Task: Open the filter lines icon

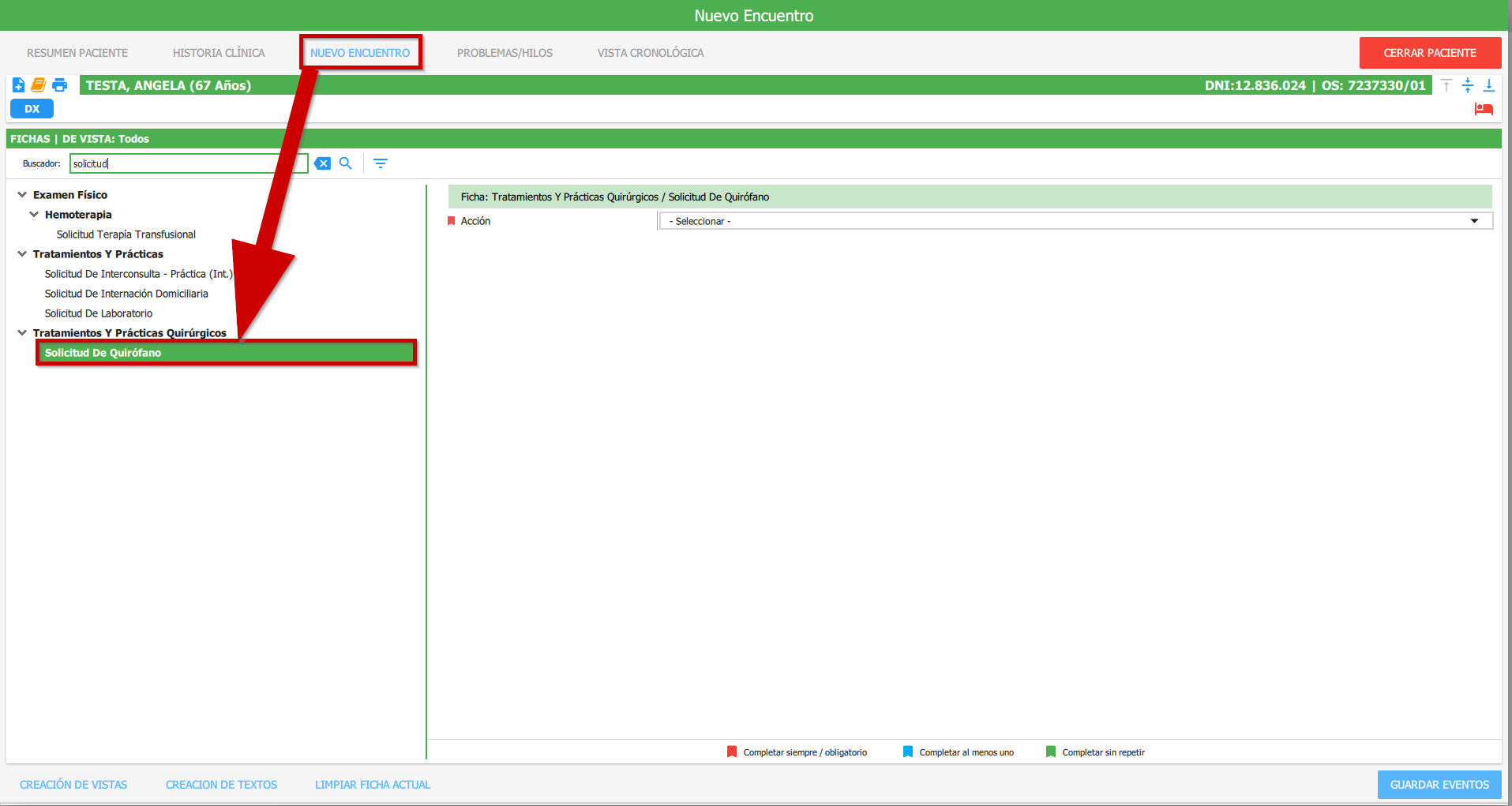Action: pyautogui.click(x=381, y=163)
